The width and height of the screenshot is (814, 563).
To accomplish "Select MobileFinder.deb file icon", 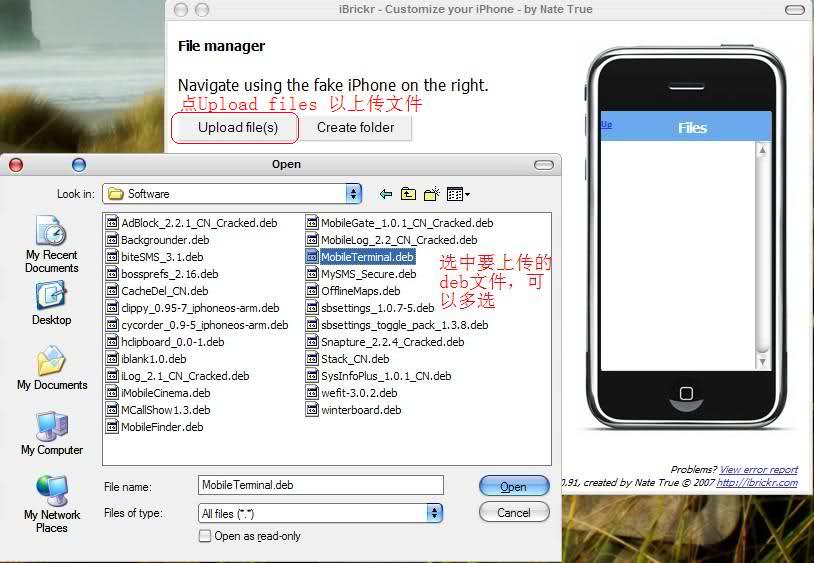I will (112, 427).
